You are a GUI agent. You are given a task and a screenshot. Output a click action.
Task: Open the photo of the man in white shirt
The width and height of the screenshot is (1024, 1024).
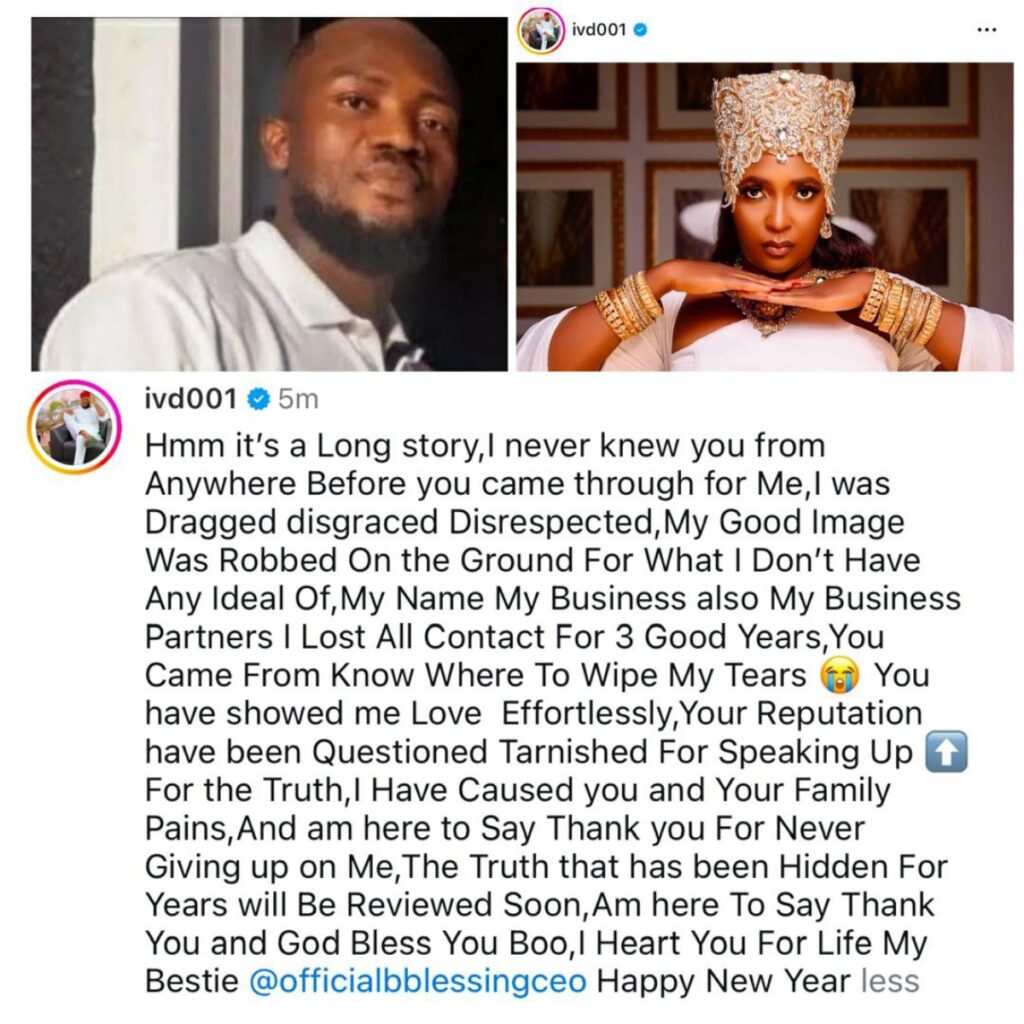click(x=269, y=194)
